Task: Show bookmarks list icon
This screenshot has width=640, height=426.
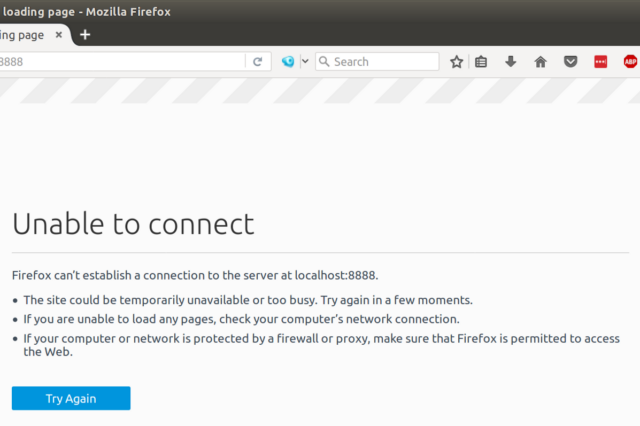Action: click(x=481, y=62)
